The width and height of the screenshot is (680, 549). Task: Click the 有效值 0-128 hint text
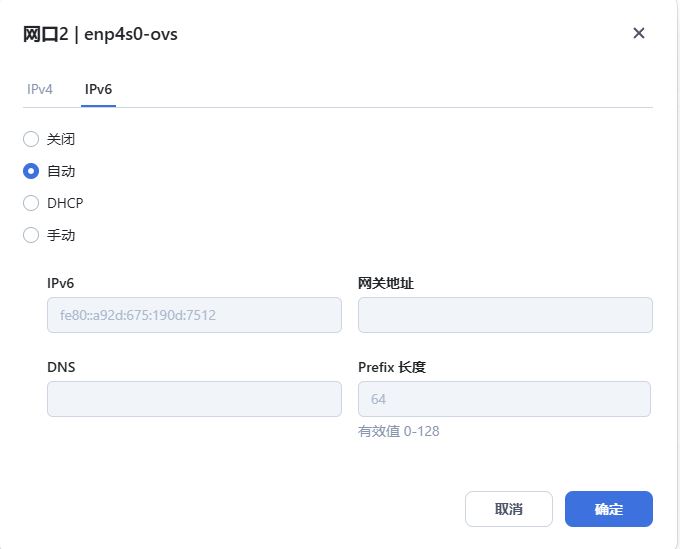399,431
